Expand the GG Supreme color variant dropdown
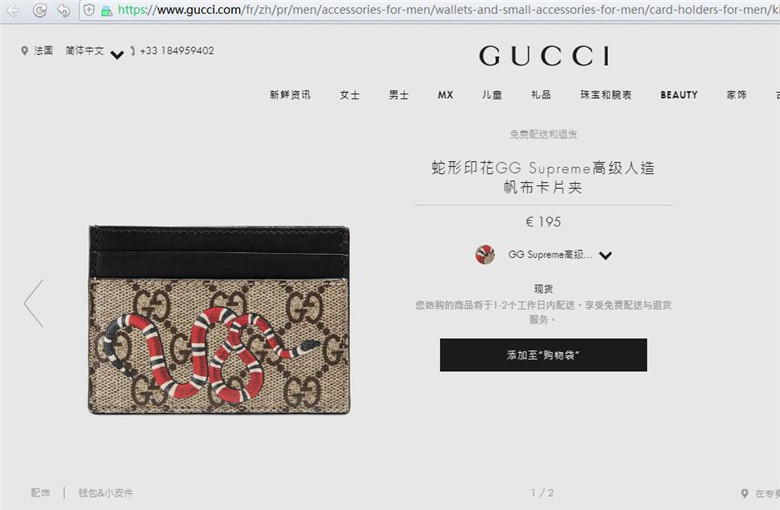This screenshot has height=510, width=780. tap(605, 255)
